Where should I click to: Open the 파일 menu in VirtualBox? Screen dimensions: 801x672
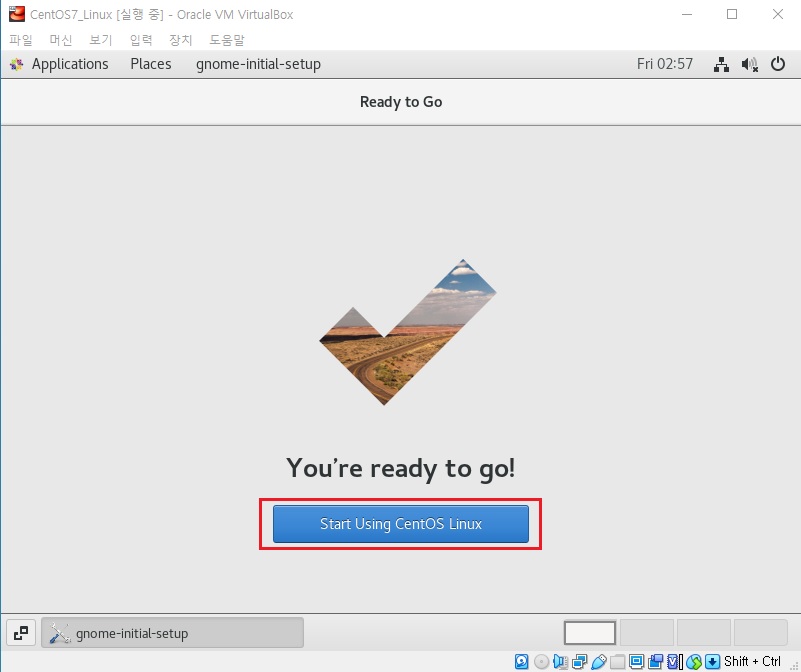pyautogui.click(x=21, y=39)
